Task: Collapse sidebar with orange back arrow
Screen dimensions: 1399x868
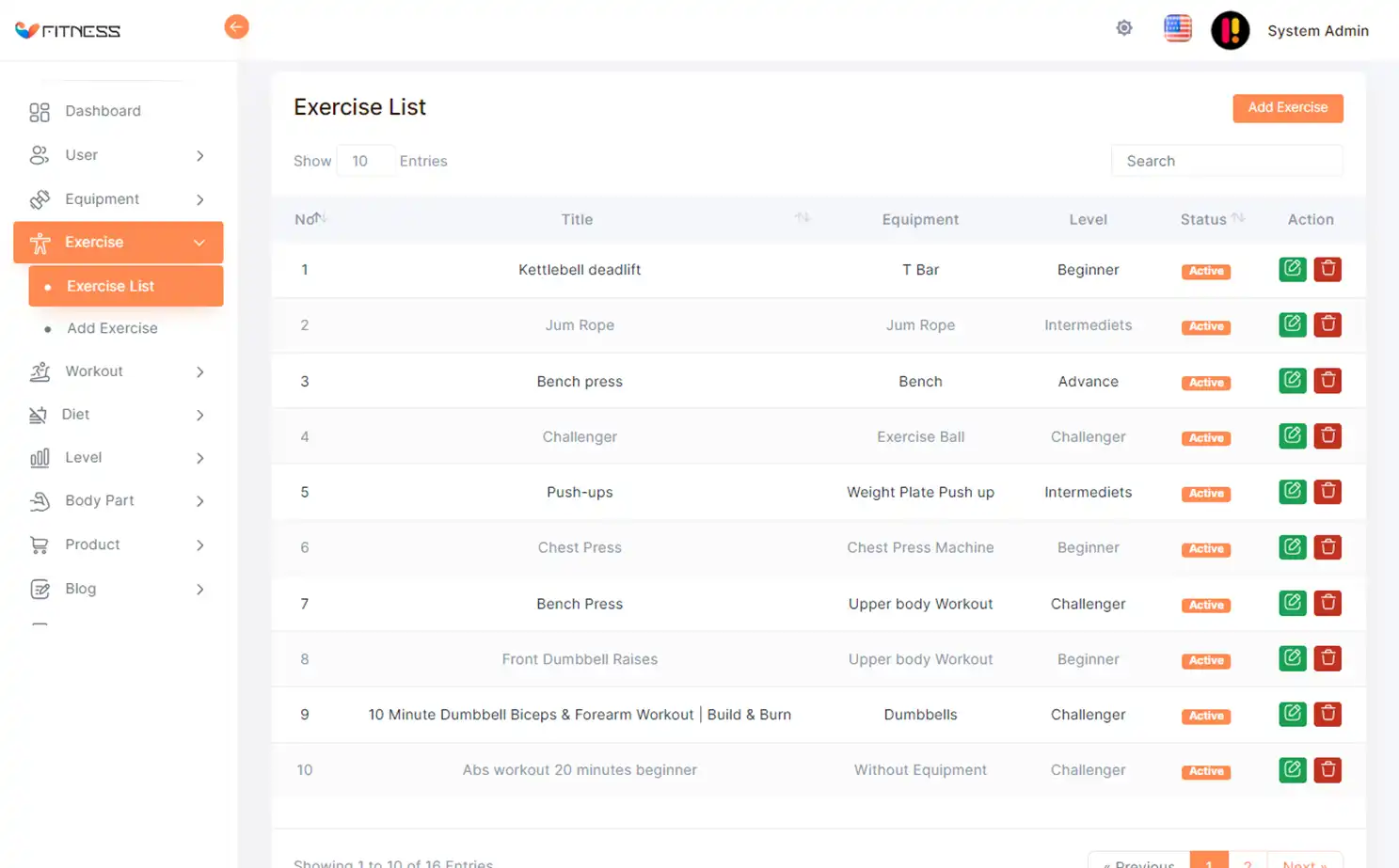Action: click(x=236, y=26)
